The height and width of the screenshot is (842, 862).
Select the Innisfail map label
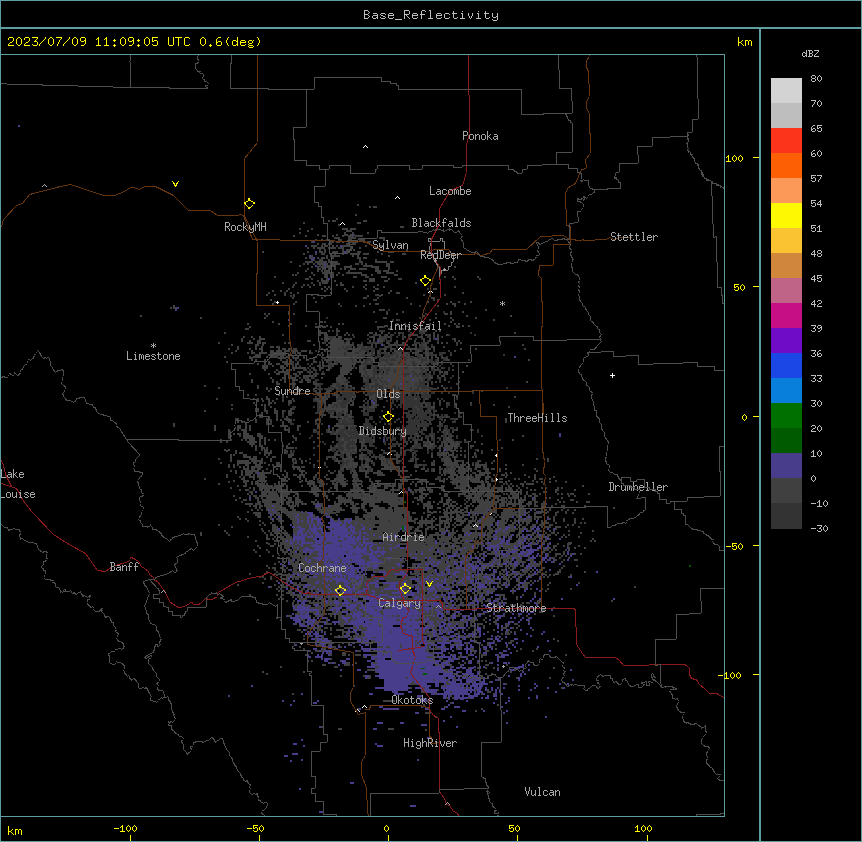click(415, 326)
